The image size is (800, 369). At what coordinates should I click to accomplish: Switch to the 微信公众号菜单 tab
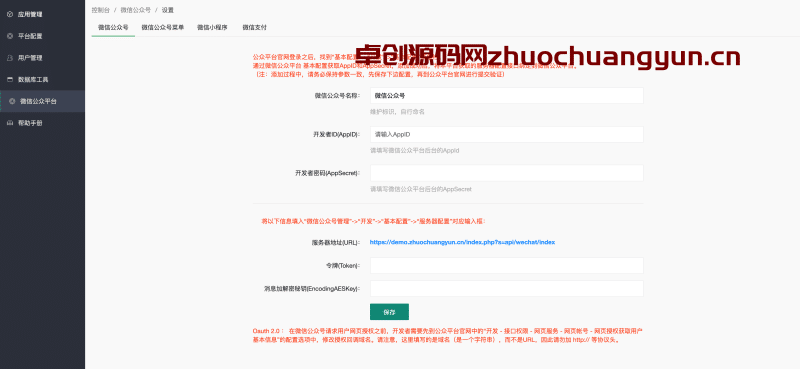163,28
